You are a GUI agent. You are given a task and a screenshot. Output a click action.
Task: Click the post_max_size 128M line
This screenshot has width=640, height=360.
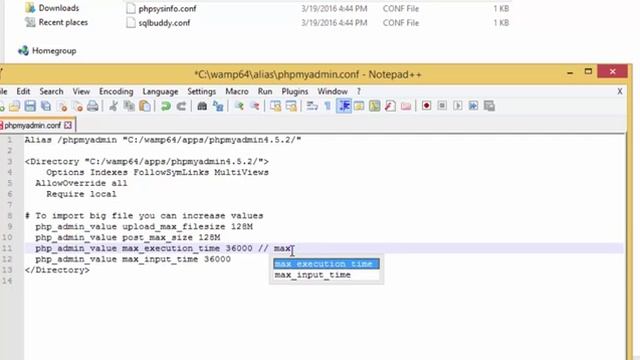(128, 238)
